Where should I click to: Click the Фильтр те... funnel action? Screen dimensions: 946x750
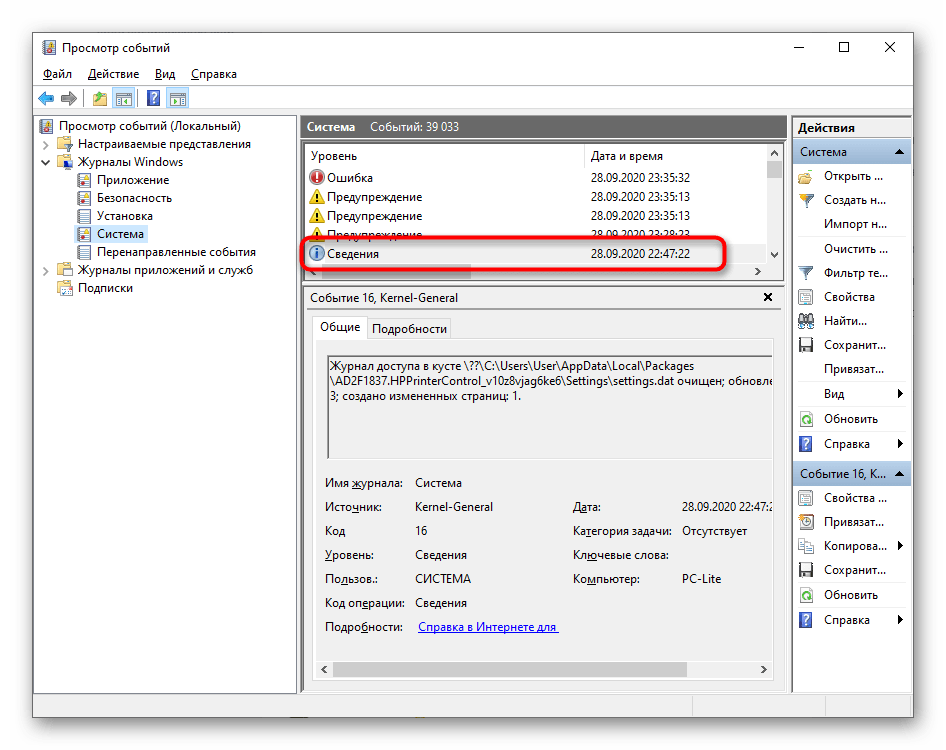pyautogui.click(x=855, y=273)
